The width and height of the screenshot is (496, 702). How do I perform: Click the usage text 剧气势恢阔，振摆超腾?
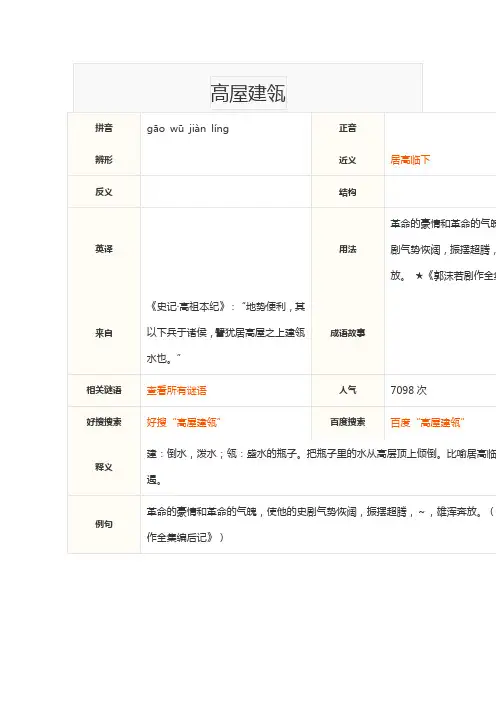pyautogui.click(x=443, y=249)
